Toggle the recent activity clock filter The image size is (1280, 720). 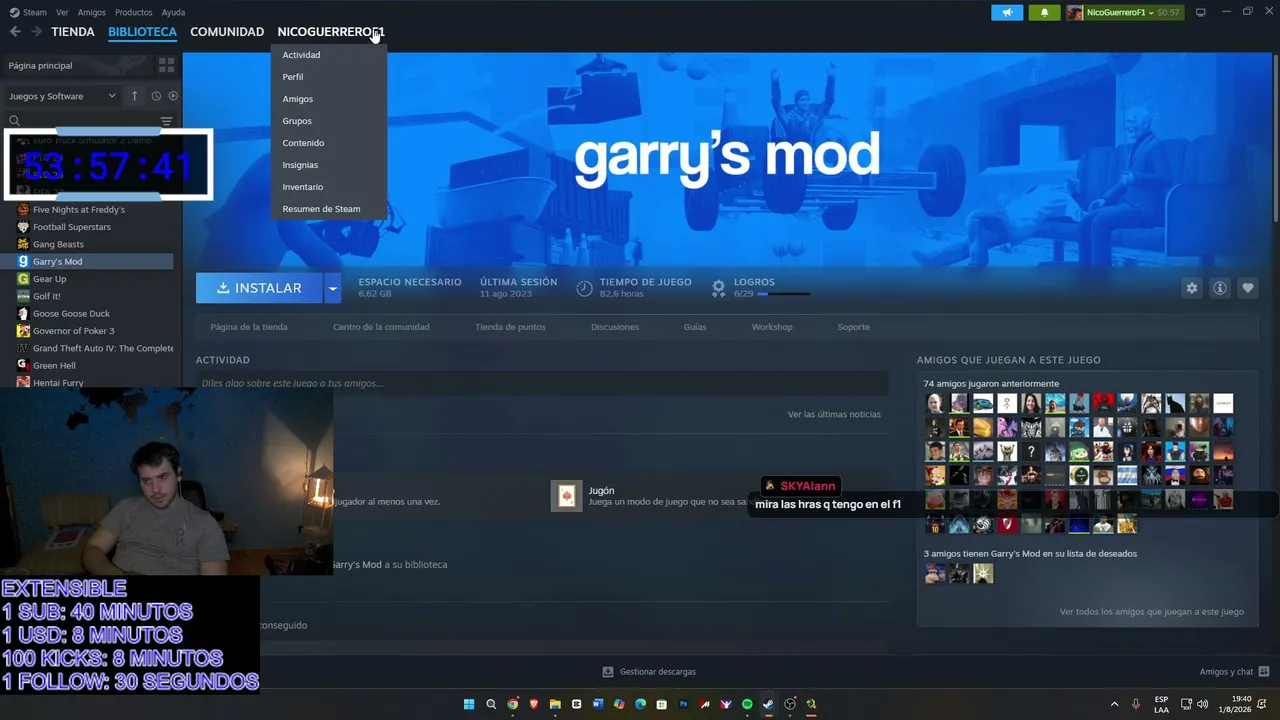click(156, 96)
